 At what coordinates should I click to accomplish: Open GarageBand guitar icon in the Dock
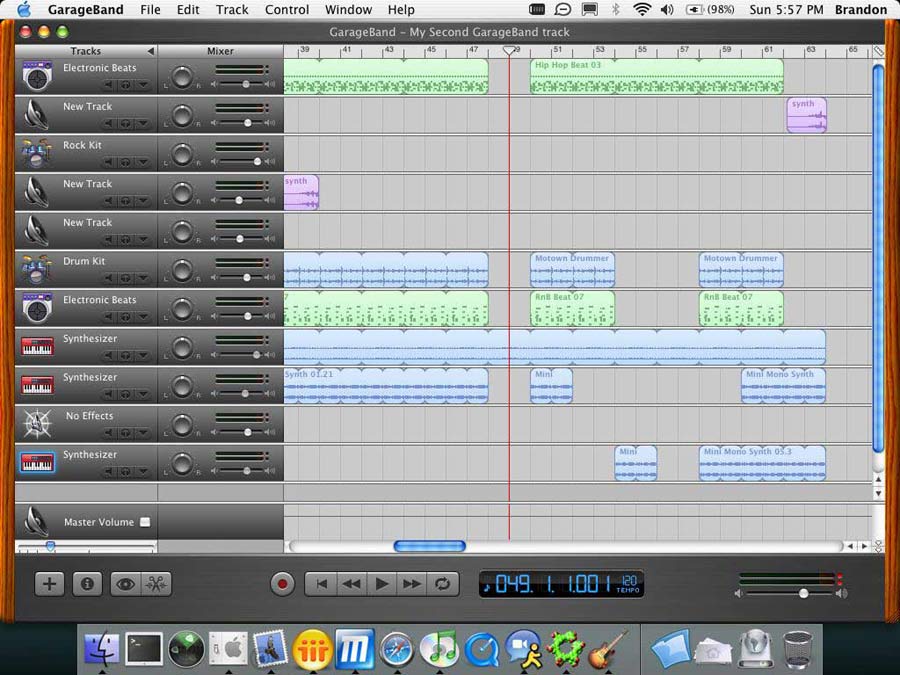click(x=608, y=649)
